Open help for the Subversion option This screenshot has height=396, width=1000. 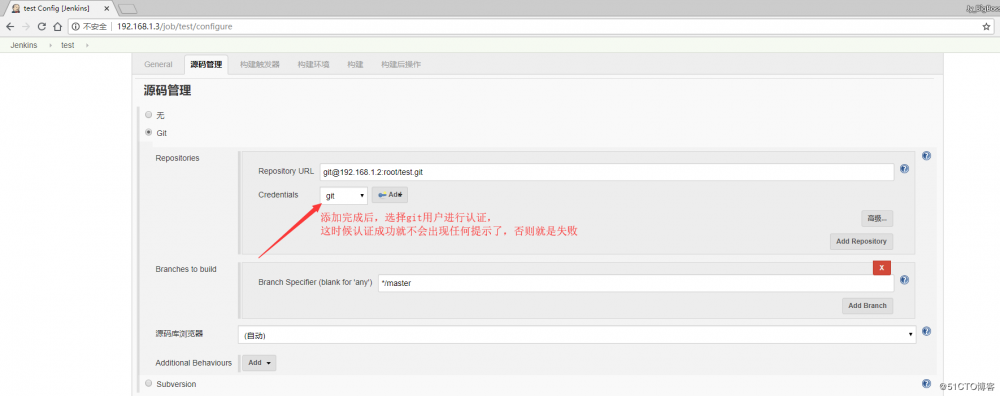[926, 383]
